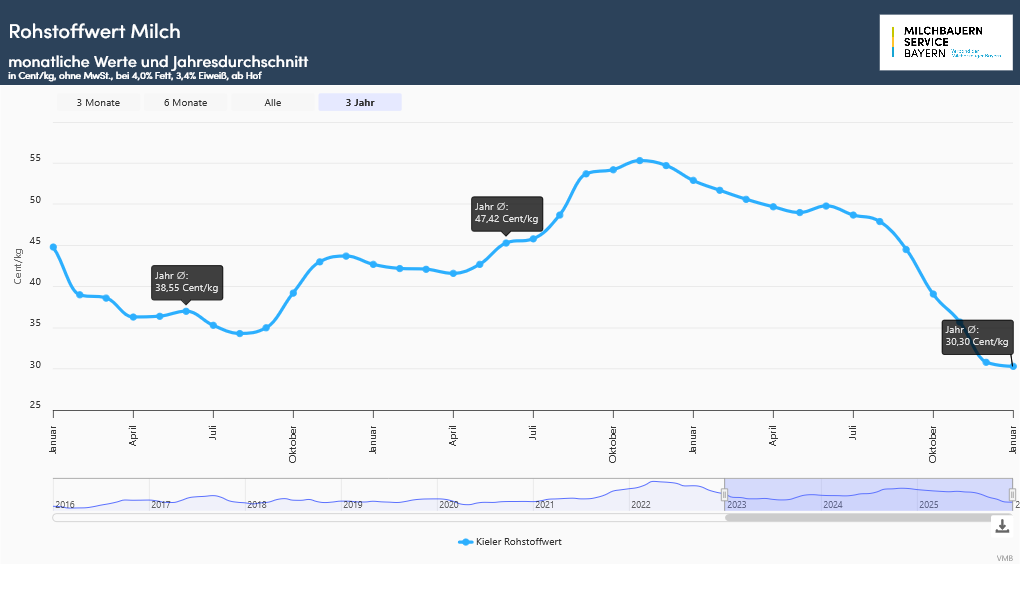
Task: Click the first data point at Januar
Action: click(53, 247)
